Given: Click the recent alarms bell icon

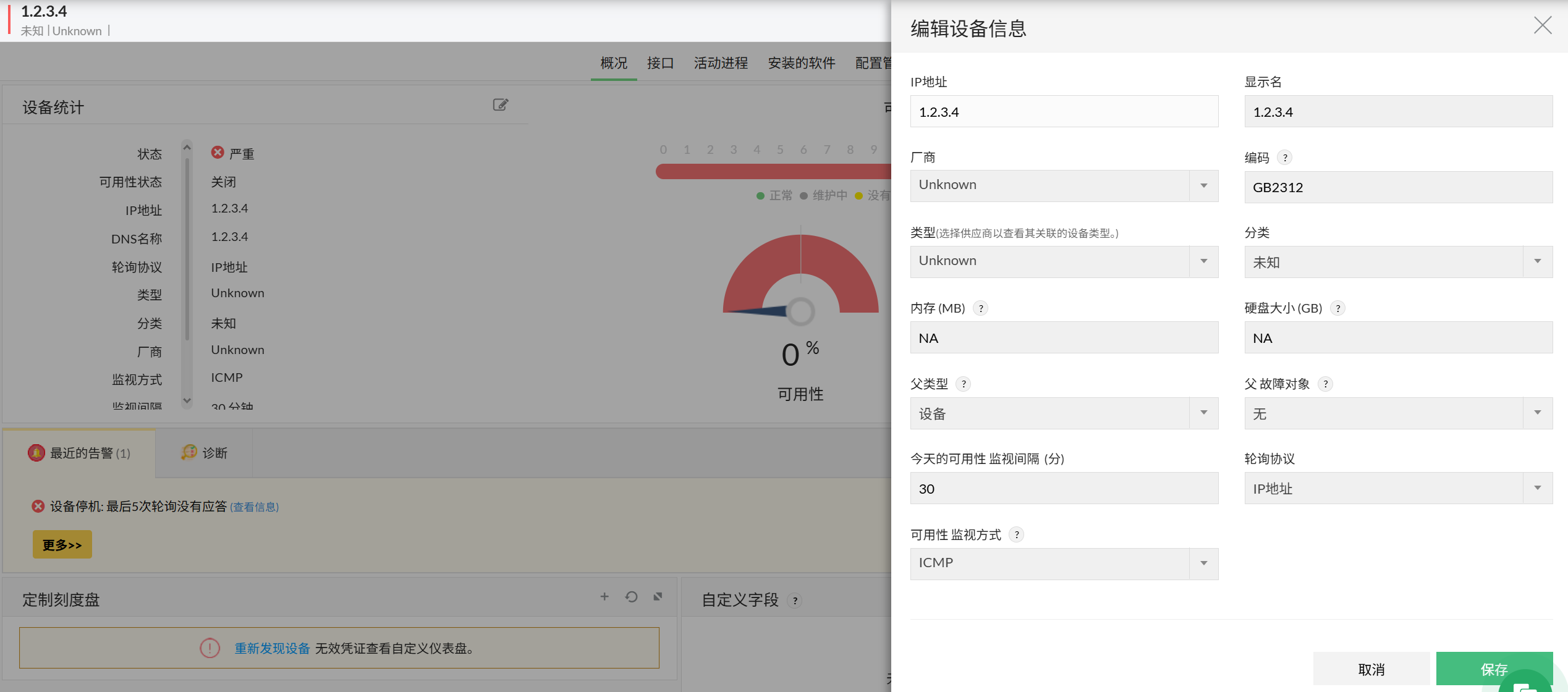Looking at the screenshot, I should point(36,453).
